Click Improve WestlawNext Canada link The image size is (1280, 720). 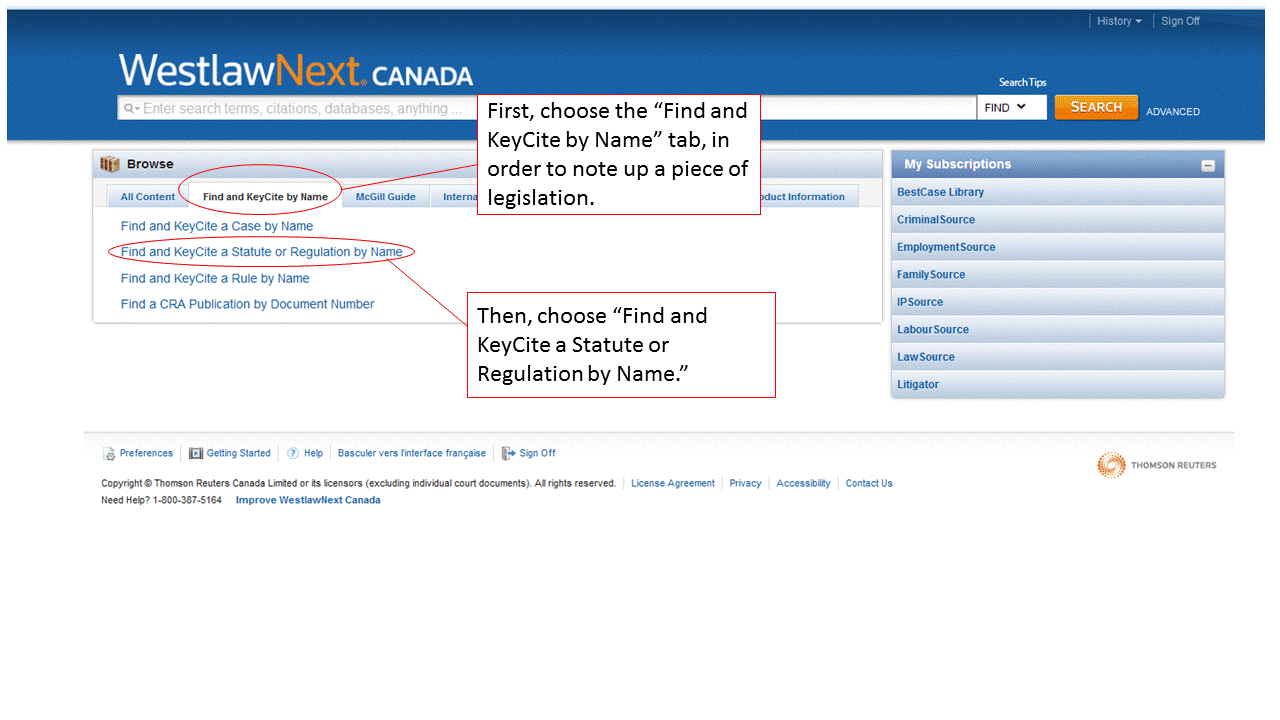click(308, 500)
